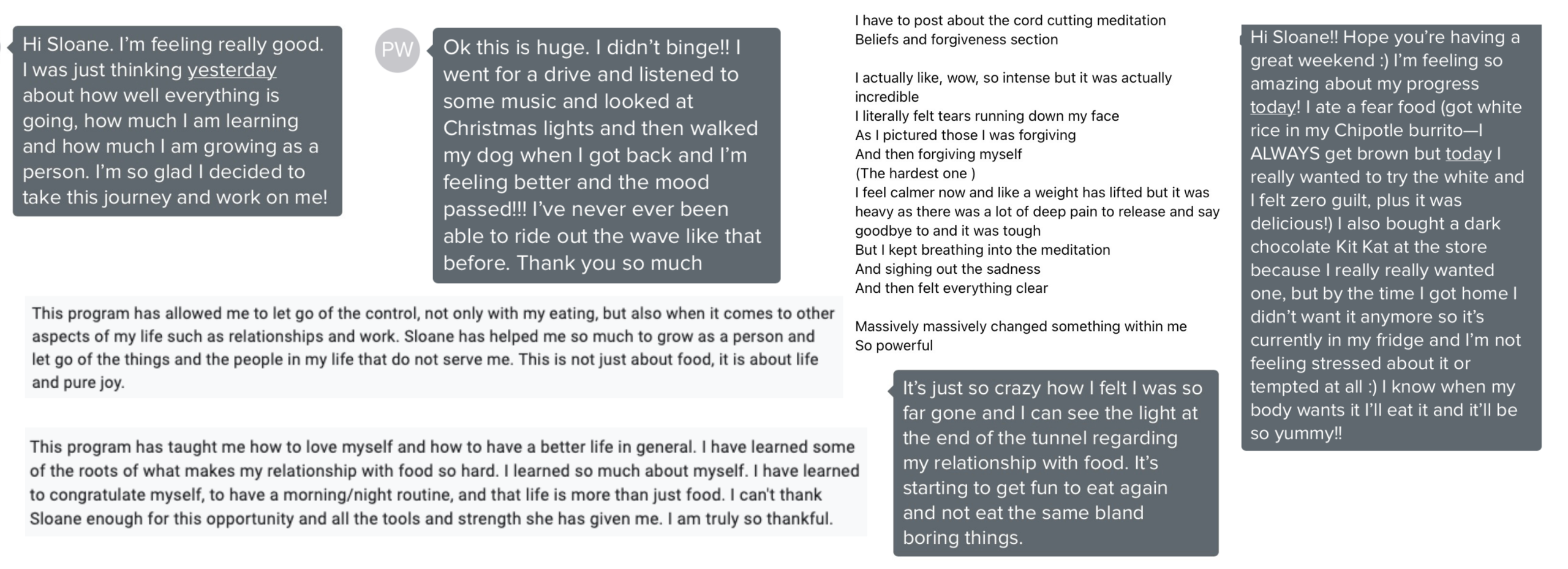Click the underlined "yesterday" link
Screen dimensions: 1568x569
[x=232, y=70]
